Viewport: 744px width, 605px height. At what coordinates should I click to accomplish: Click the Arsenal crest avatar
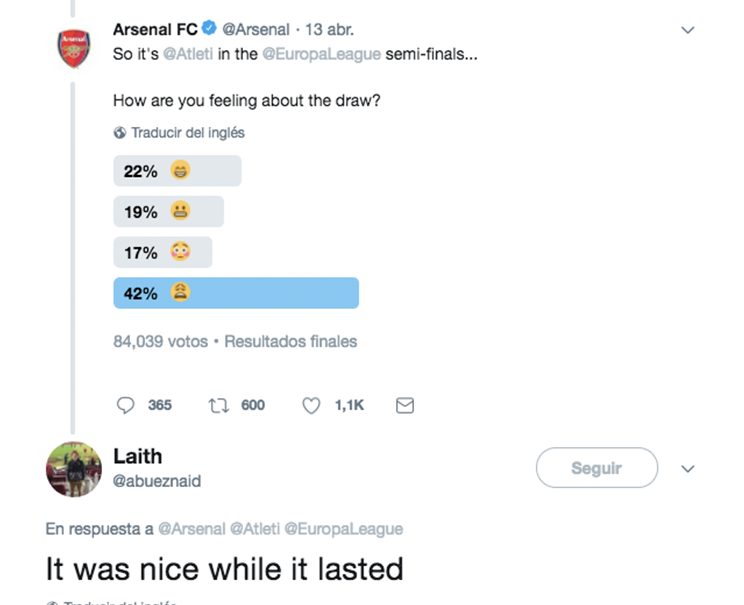click(74, 48)
